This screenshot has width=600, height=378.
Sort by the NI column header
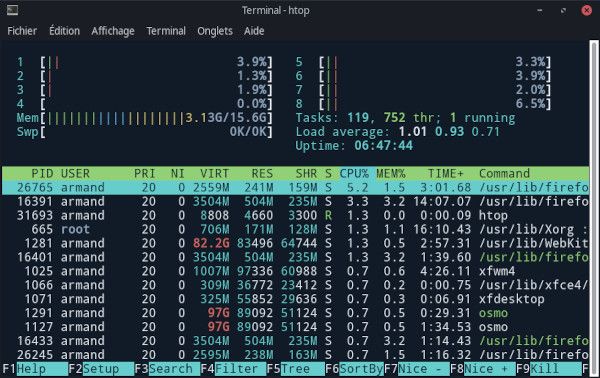coord(178,174)
